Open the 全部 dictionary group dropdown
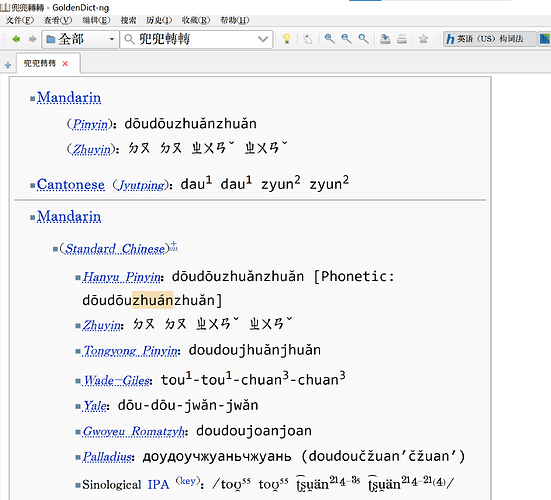The image size is (551, 500). pos(80,39)
